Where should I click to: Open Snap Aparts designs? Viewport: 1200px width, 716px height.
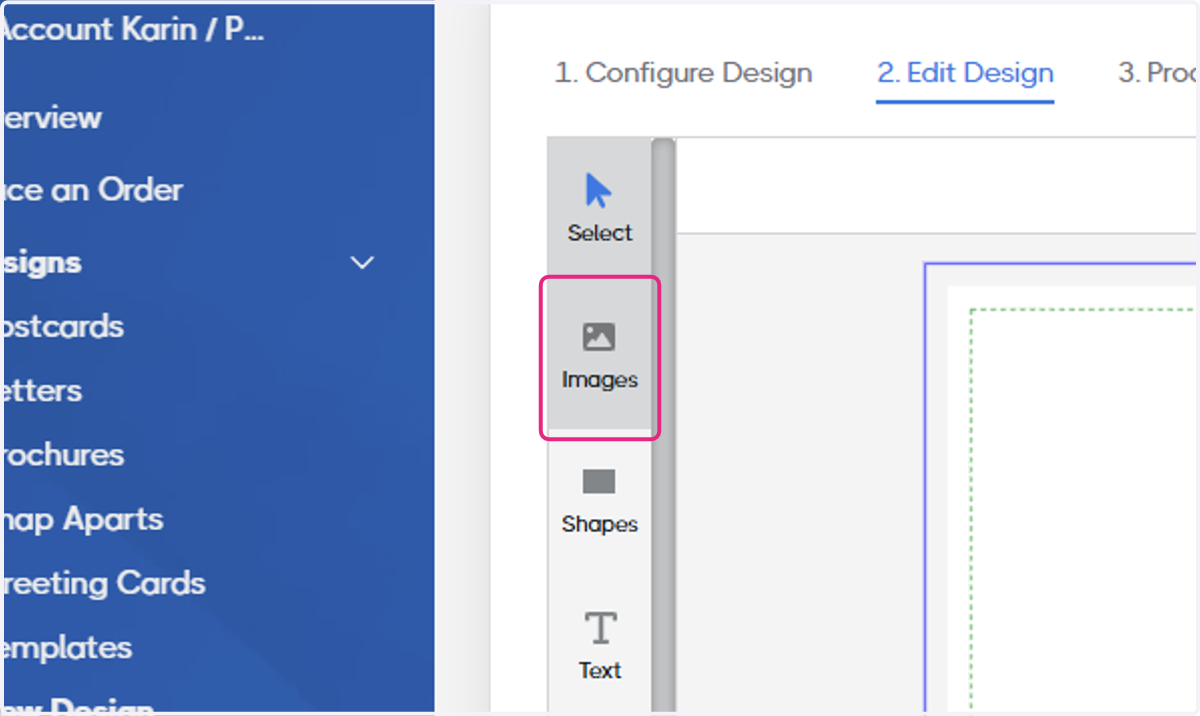tap(83, 519)
